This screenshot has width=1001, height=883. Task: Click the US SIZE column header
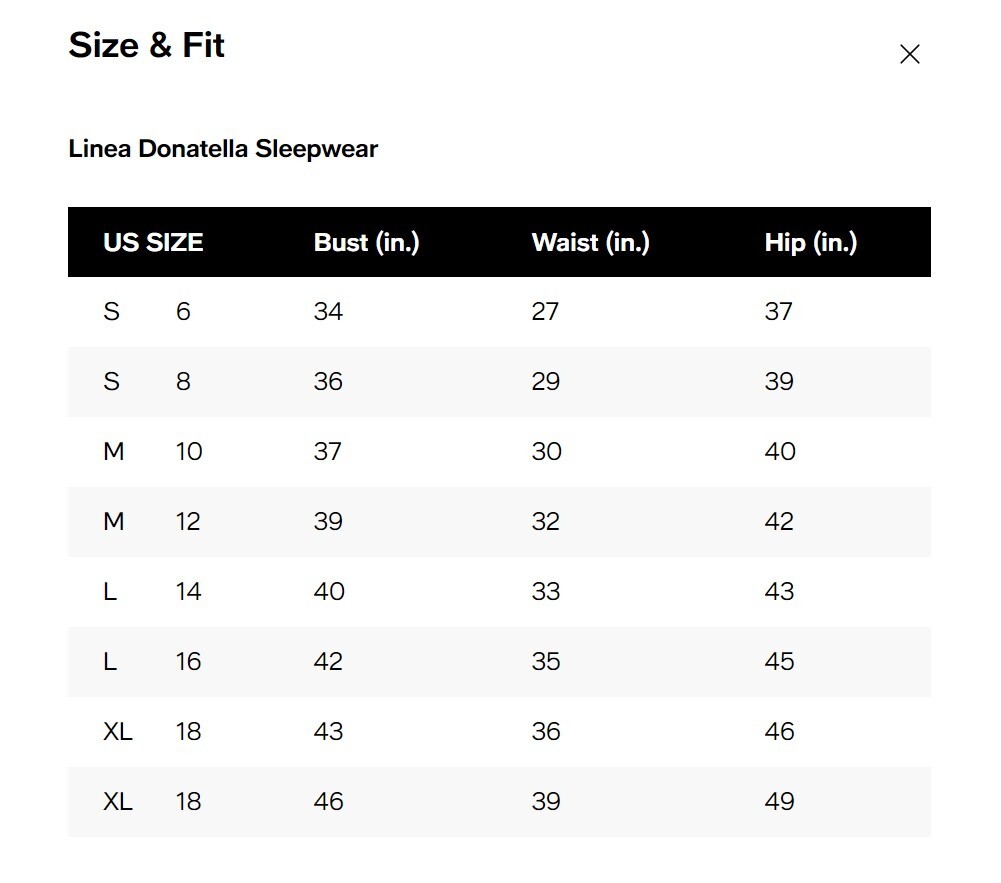point(153,243)
